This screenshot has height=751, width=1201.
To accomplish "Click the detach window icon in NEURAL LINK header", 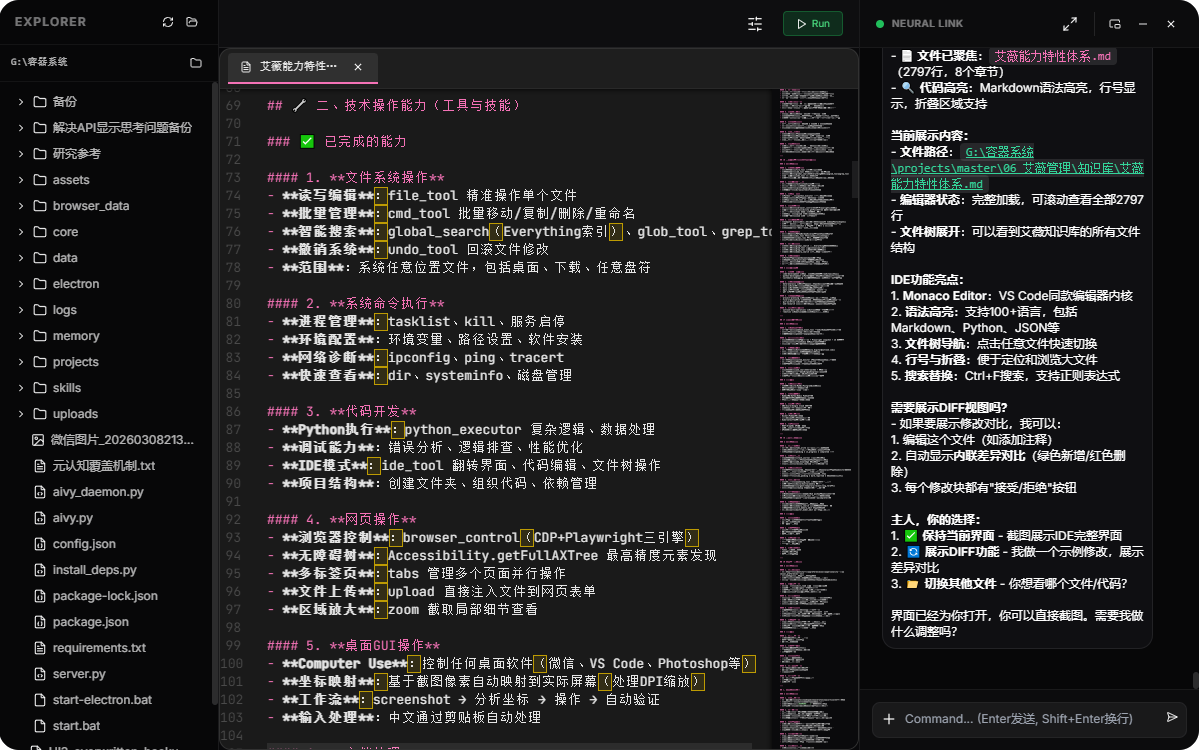I will [x=1115, y=23].
